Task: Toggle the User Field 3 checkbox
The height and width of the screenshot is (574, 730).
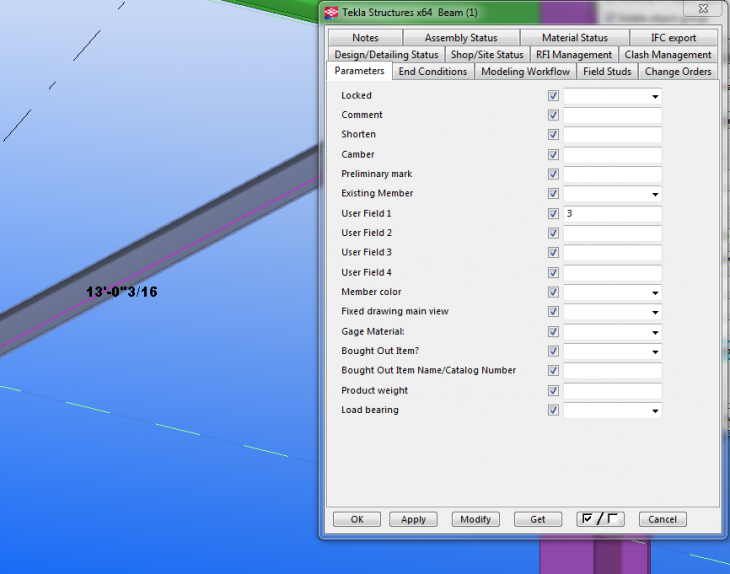Action: tap(553, 253)
